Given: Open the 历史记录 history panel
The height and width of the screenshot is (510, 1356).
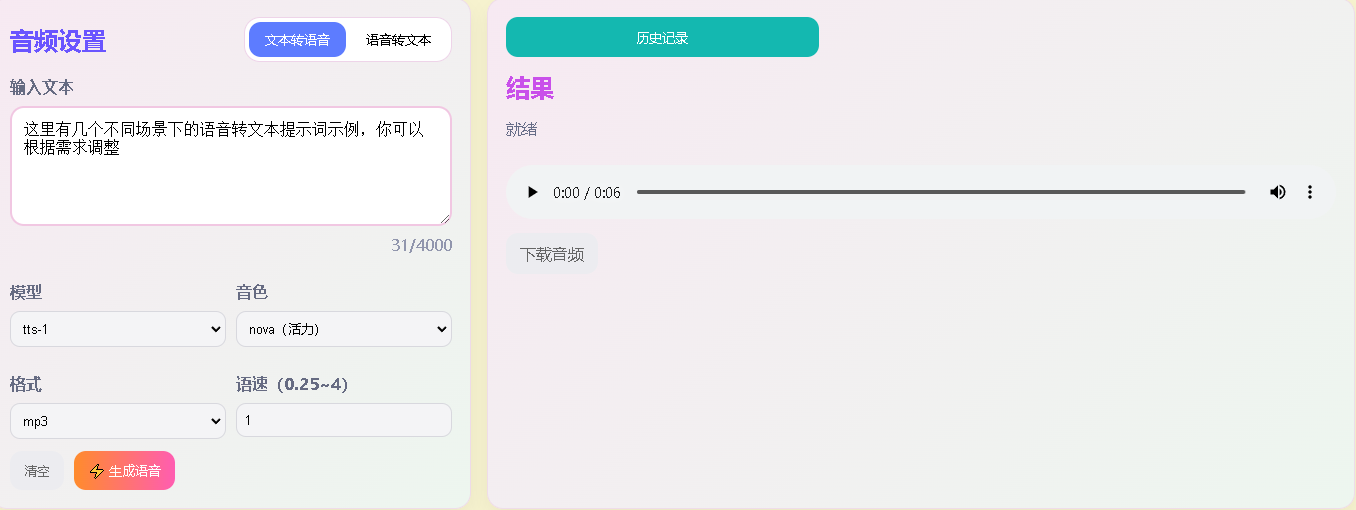Looking at the screenshot, I should (662, 38).
